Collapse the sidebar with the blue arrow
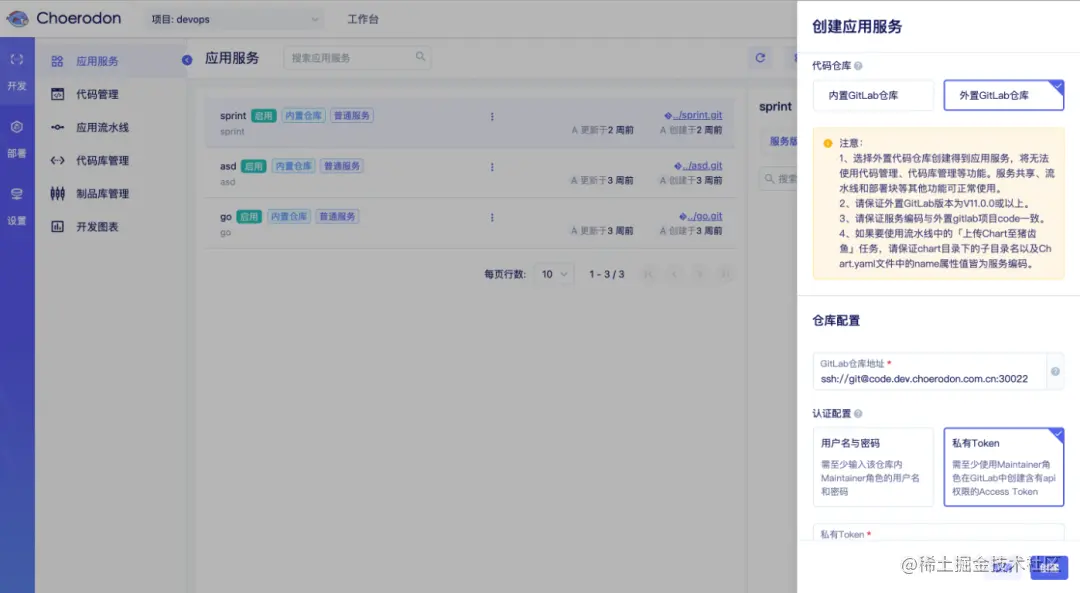The width and height of the screenshot is (1080, 593). [187, 60]
